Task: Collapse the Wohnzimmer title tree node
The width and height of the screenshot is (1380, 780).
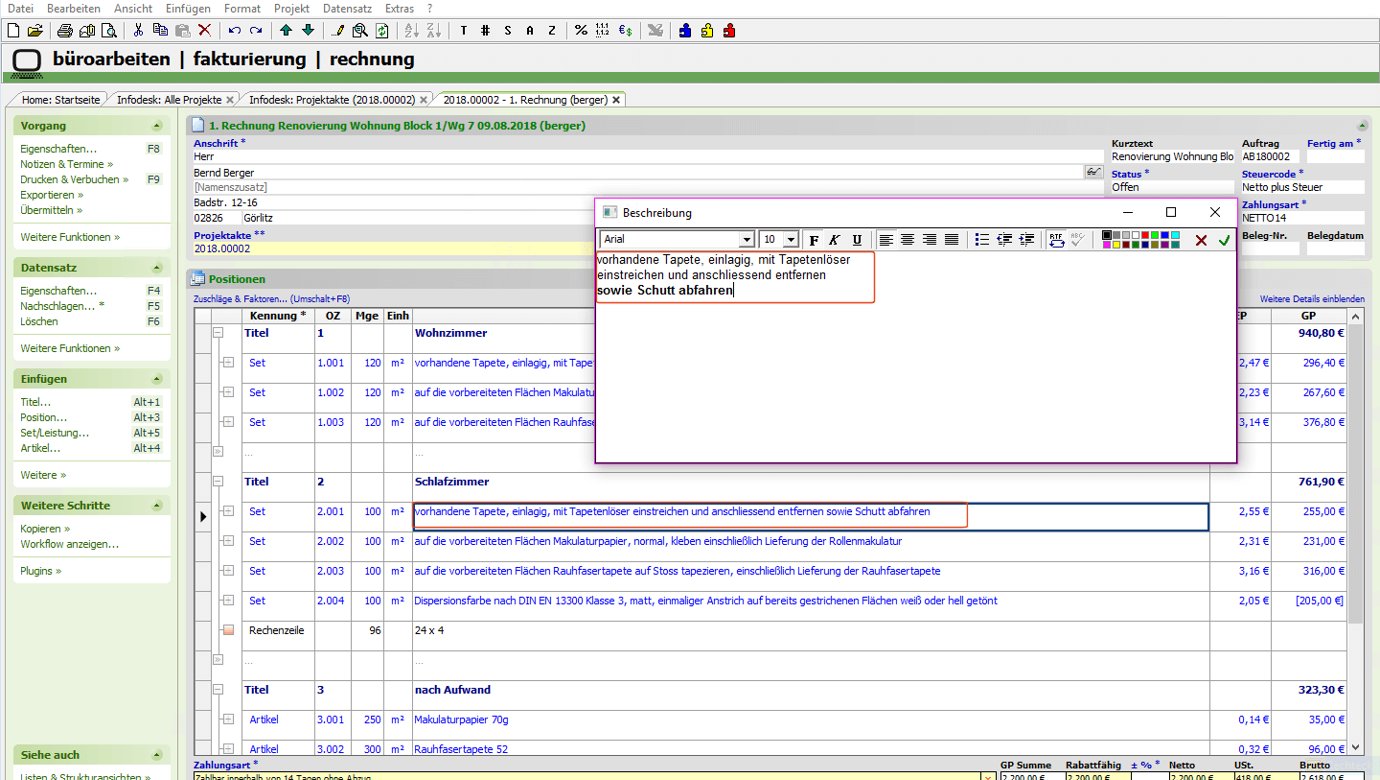Action: pos(217,333)
